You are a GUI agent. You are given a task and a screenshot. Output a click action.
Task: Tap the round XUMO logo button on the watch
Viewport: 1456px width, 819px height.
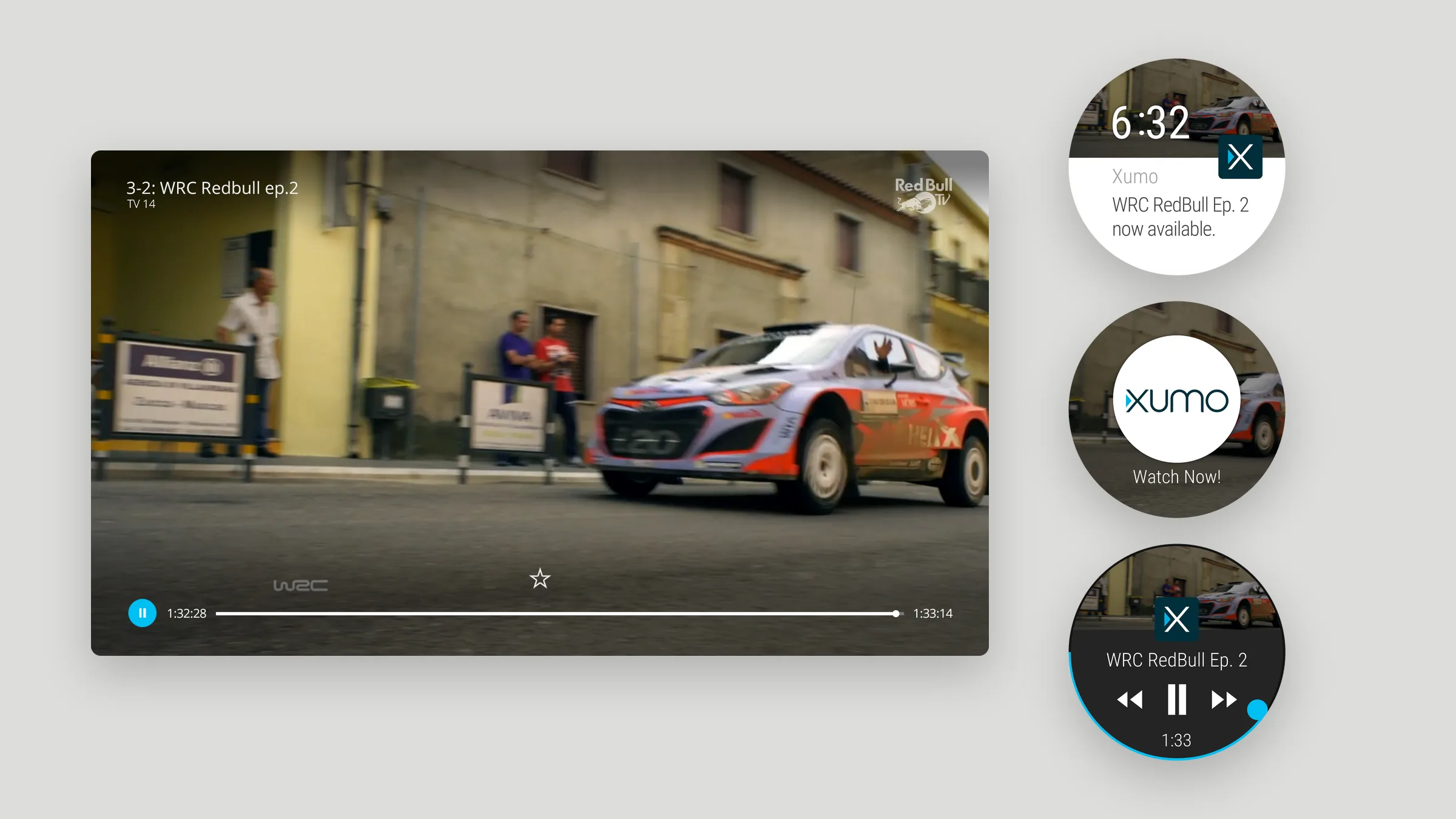click(x=1177, y=399)
